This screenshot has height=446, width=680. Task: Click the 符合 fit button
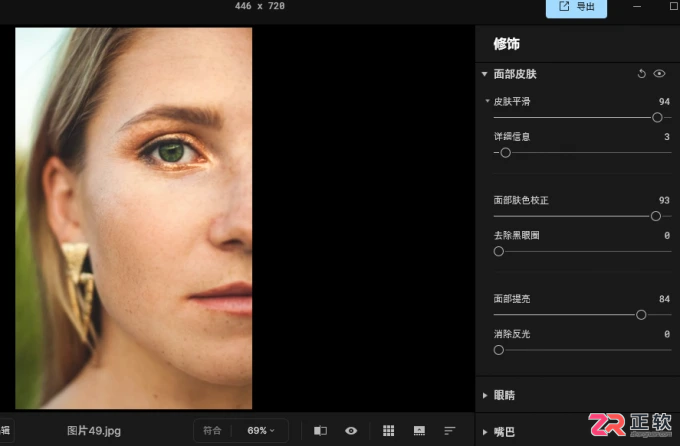212,431
